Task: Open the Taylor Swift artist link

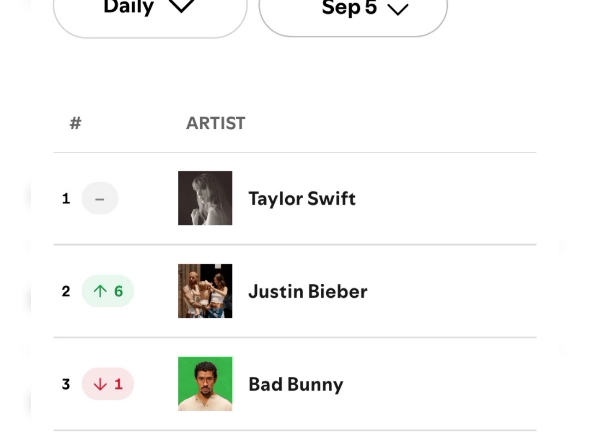Action: click(302, 199)
